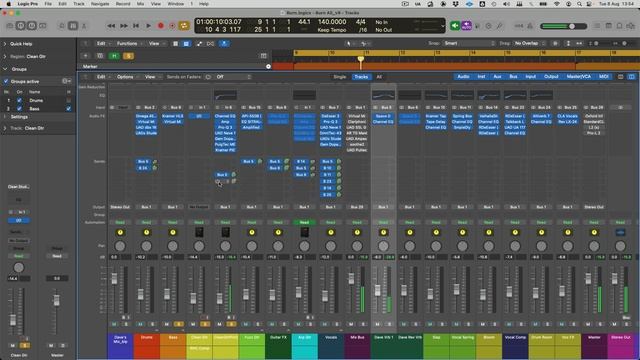Open the Apple menu
The height and width of the screenshot is (360, 640).
point(8,4)
